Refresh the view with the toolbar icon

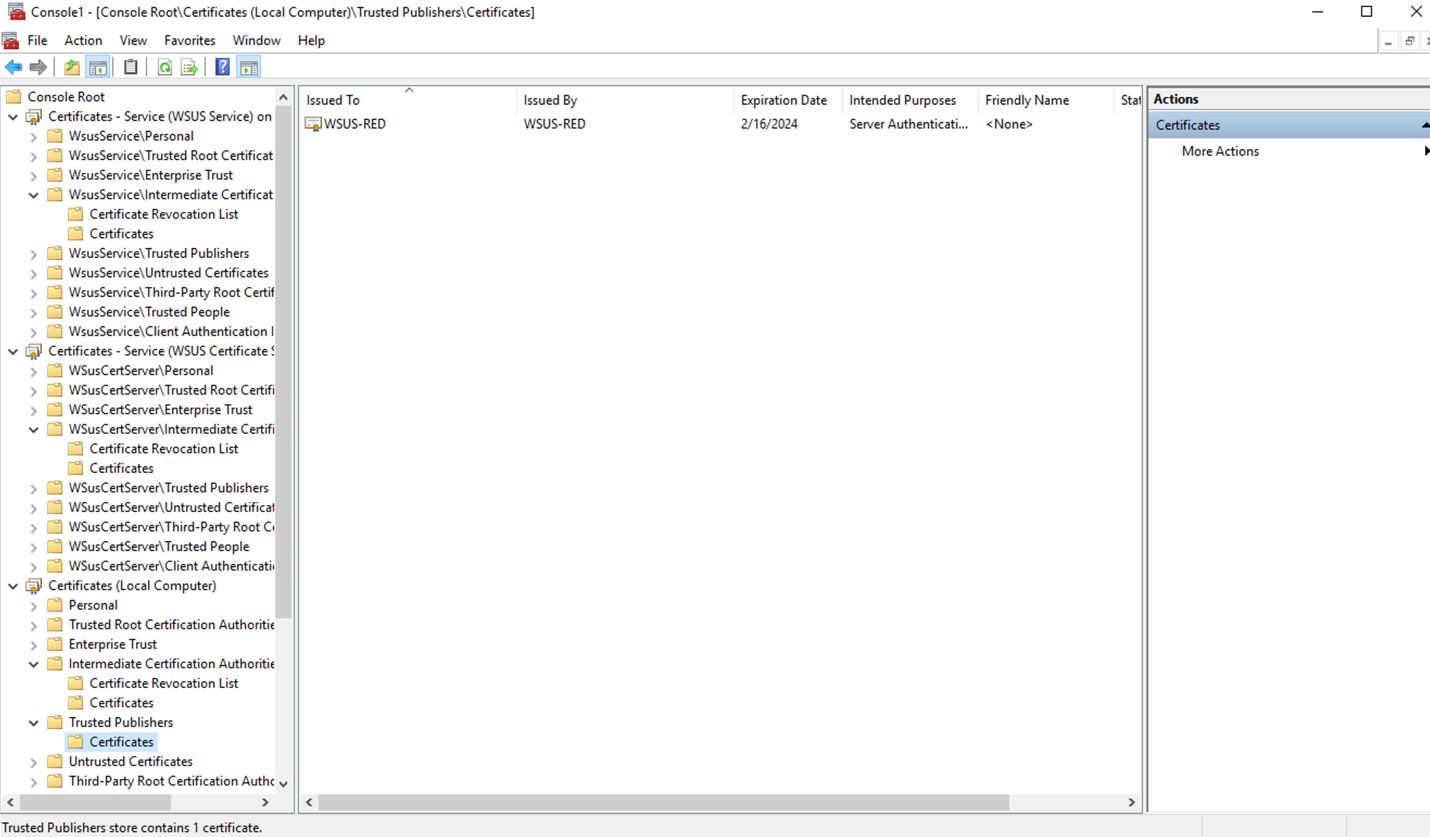(x=164, y=67)
